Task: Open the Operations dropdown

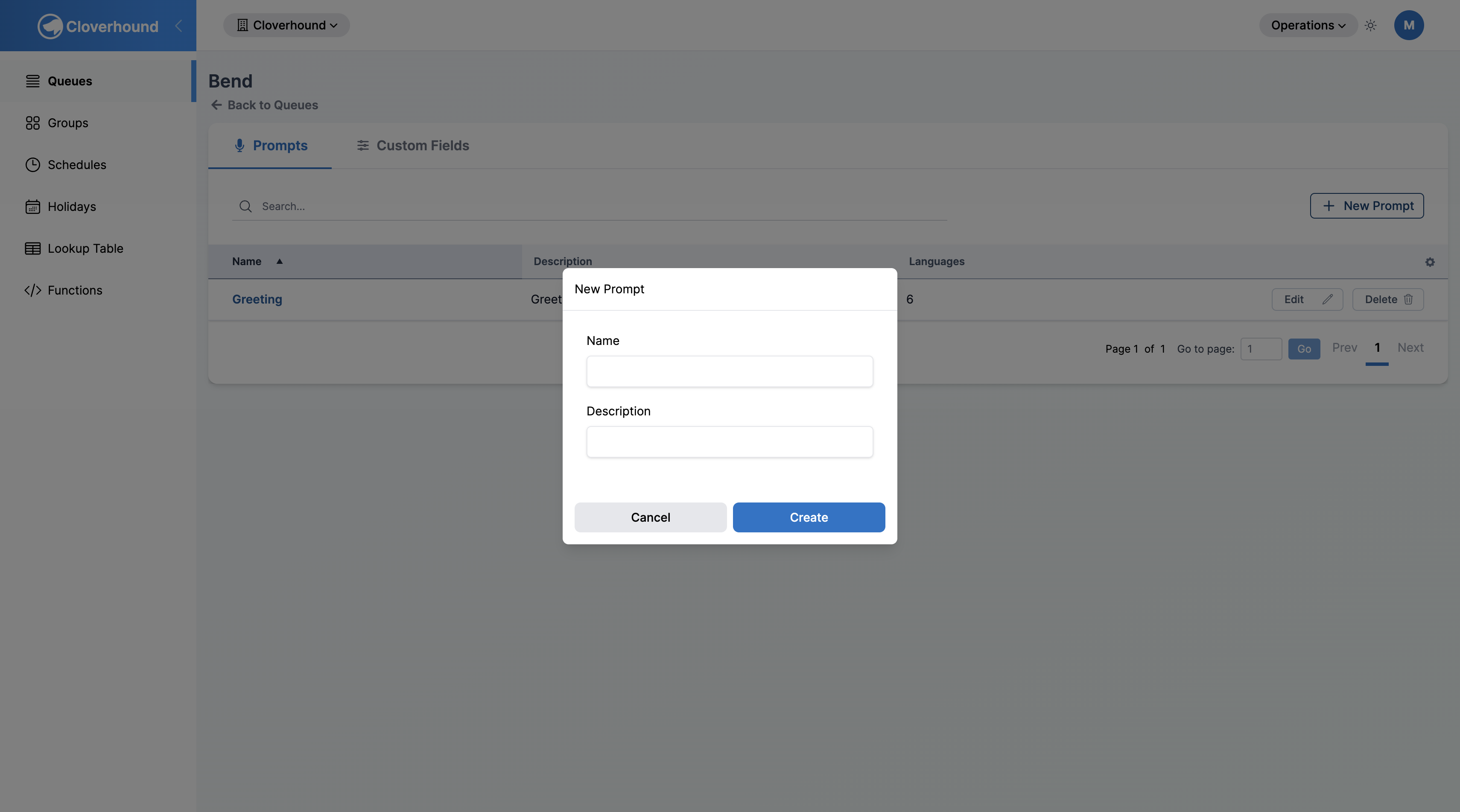Action: [1308, 26]
